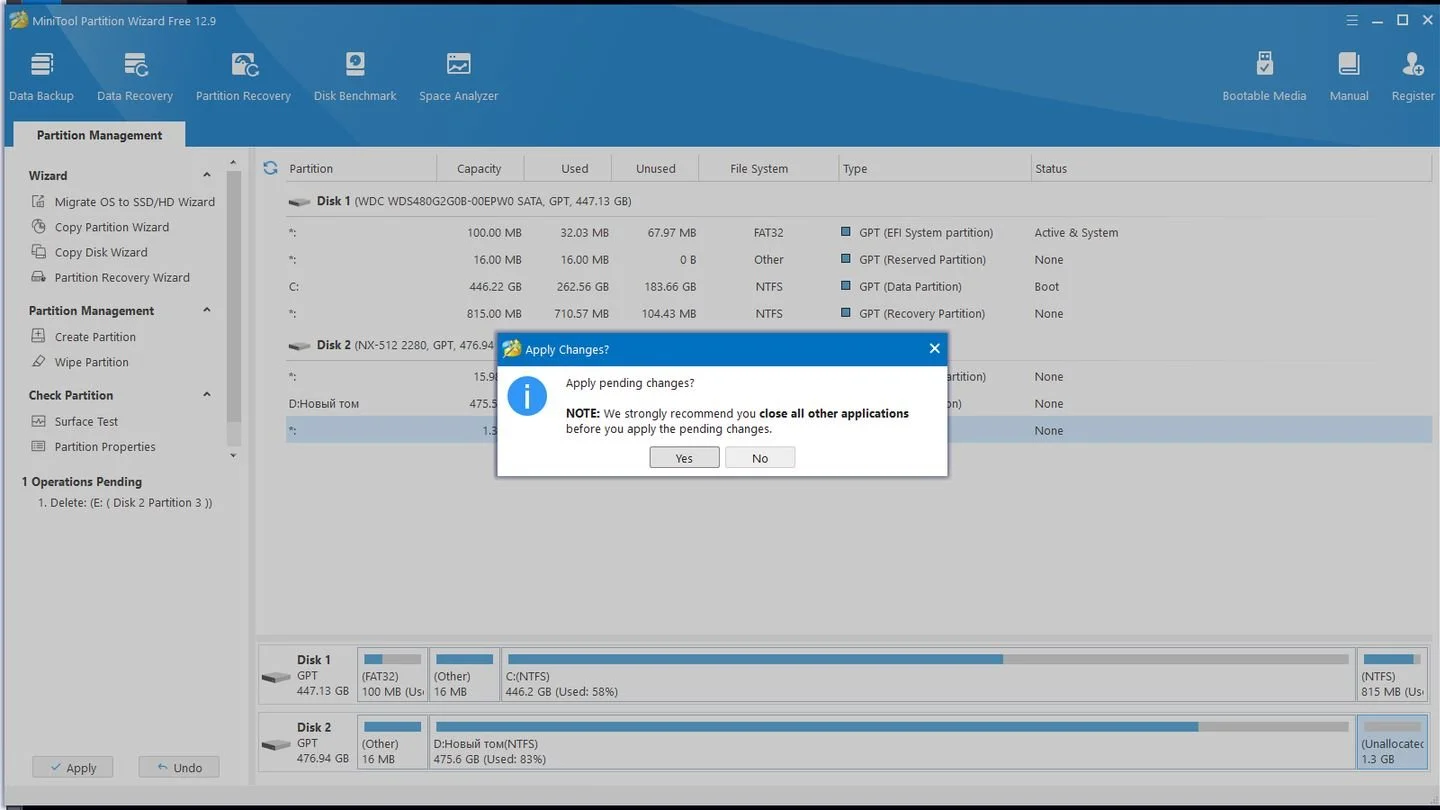The height and width of the screenshot is (810, 1440).
Task: Collapse the Partition Management sidebar section
Action: [207, 310]
